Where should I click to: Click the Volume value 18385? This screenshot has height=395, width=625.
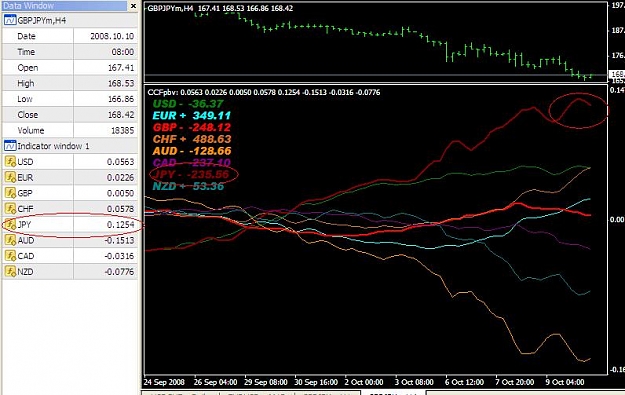[x=122, y=130]
